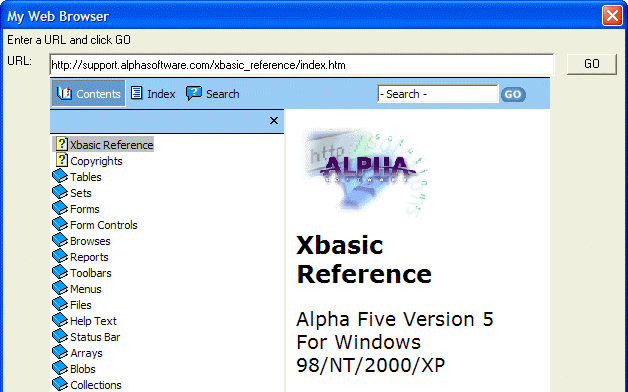Click the Tables book icon
The height and width of the screenshot is (392, 628).
coord(60,176)
